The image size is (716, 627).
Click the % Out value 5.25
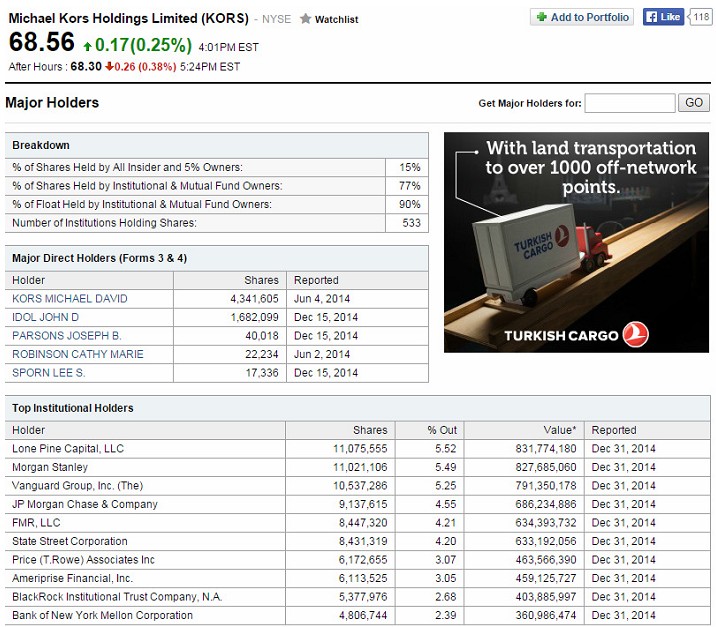pyautogui.click(x=445, y=486)
